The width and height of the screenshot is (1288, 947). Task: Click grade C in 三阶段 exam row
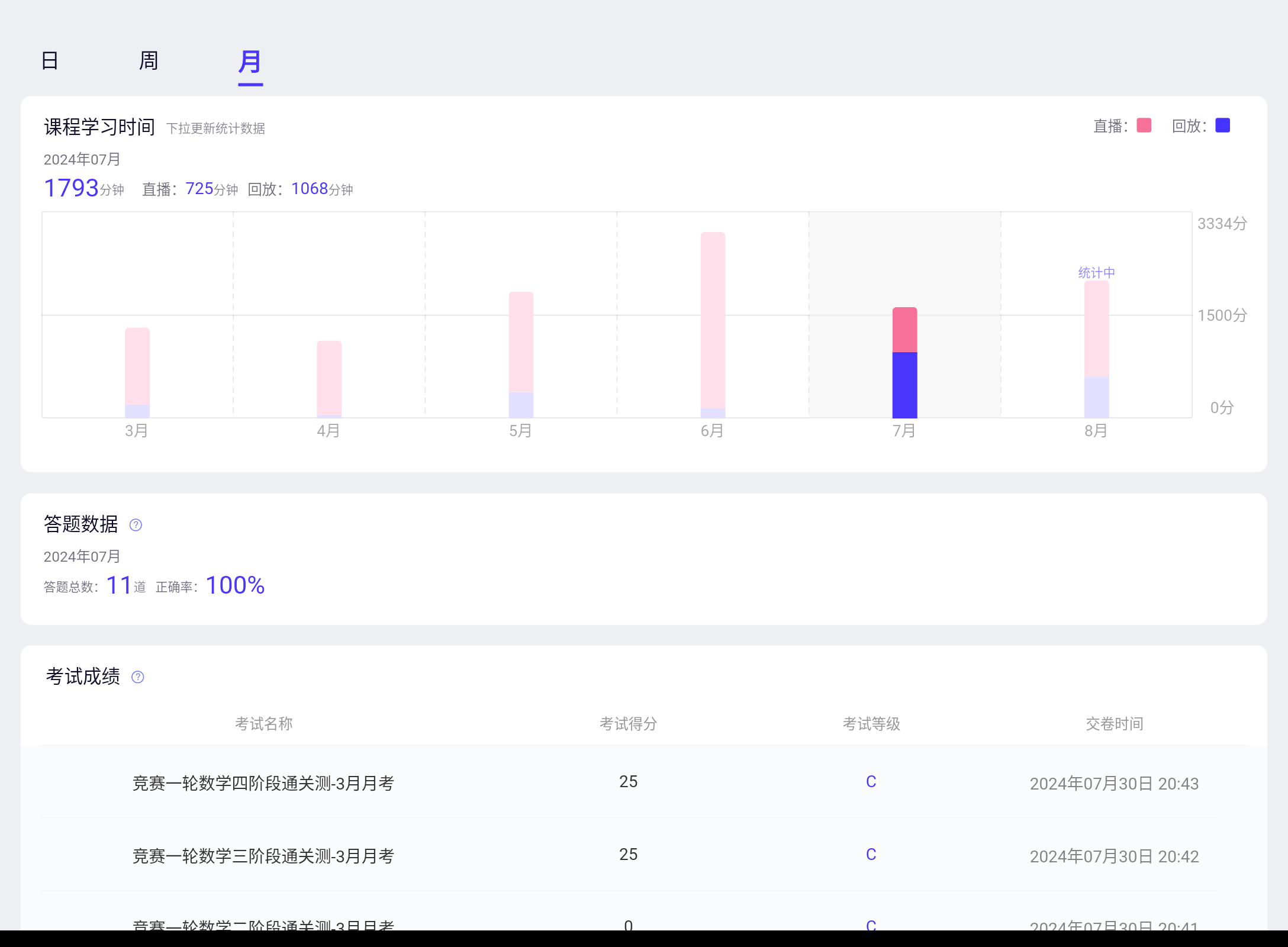pyautogui.click(x=871, y=855)
